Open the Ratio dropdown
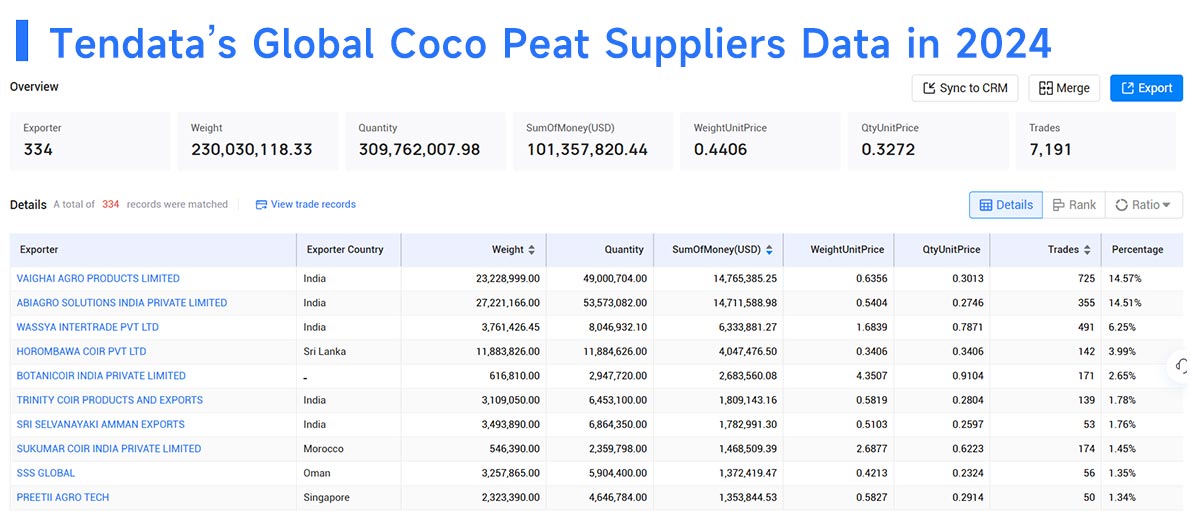This screenshot has height=518, width=1190. pyautogui.click(x=1144, y=205)
